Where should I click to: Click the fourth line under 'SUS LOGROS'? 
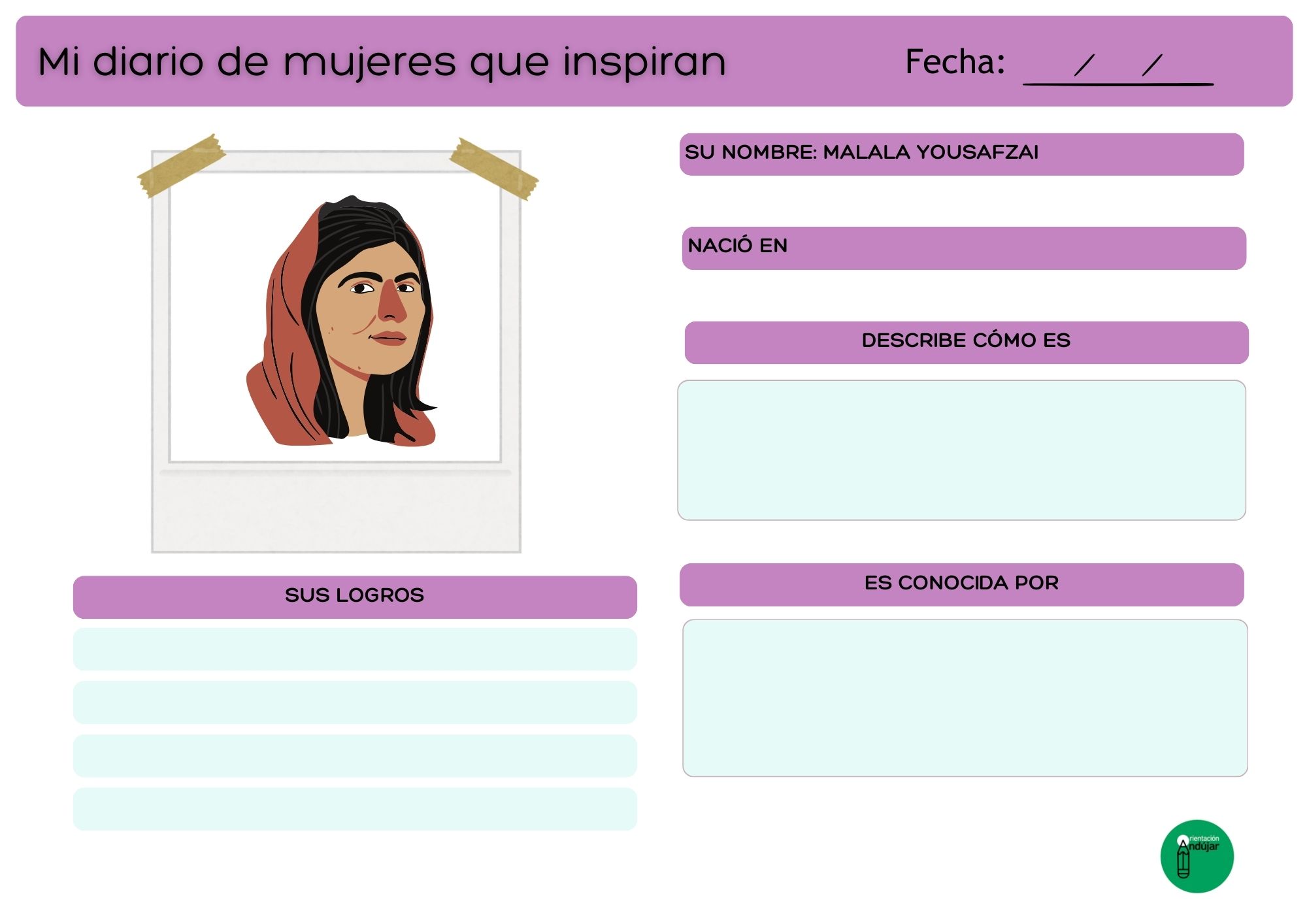[x=355, y=809]
